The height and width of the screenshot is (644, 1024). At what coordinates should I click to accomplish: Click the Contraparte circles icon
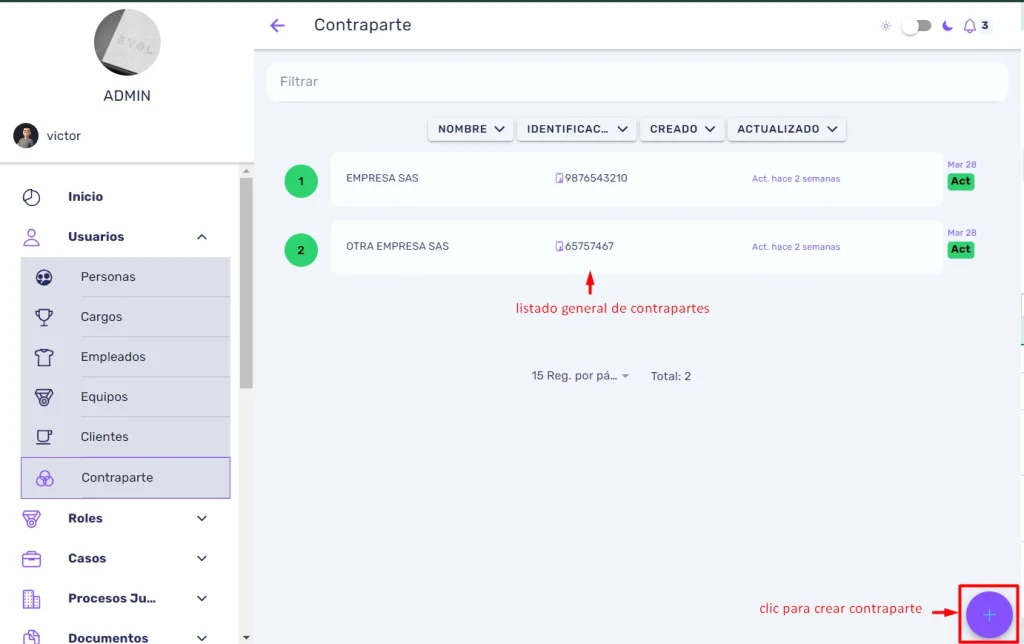point(44,478)
